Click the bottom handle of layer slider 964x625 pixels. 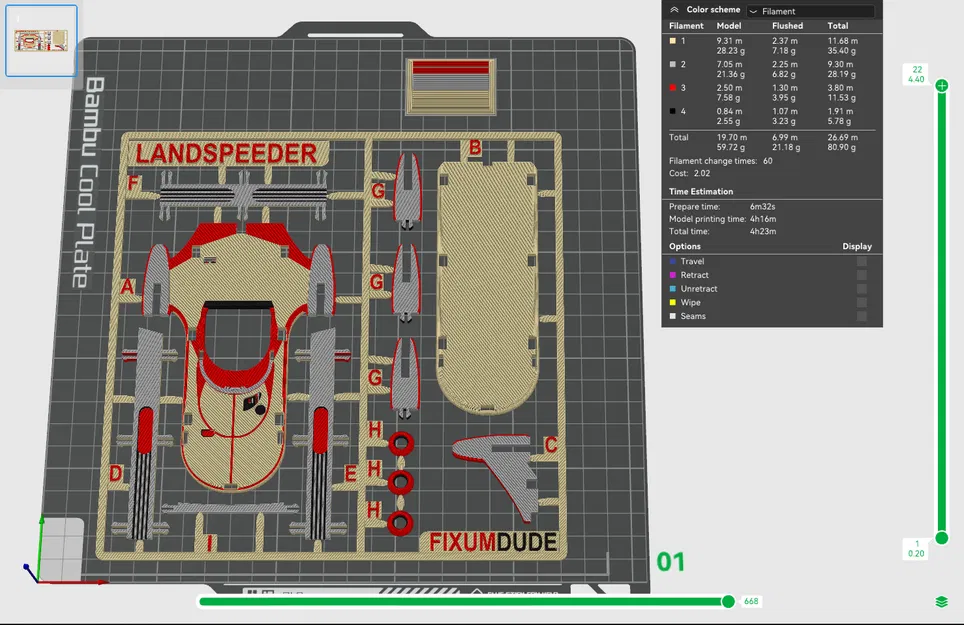(941, 538)
